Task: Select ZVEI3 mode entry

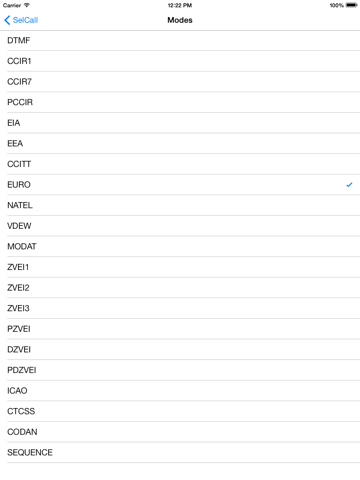Action: [180, 308]
